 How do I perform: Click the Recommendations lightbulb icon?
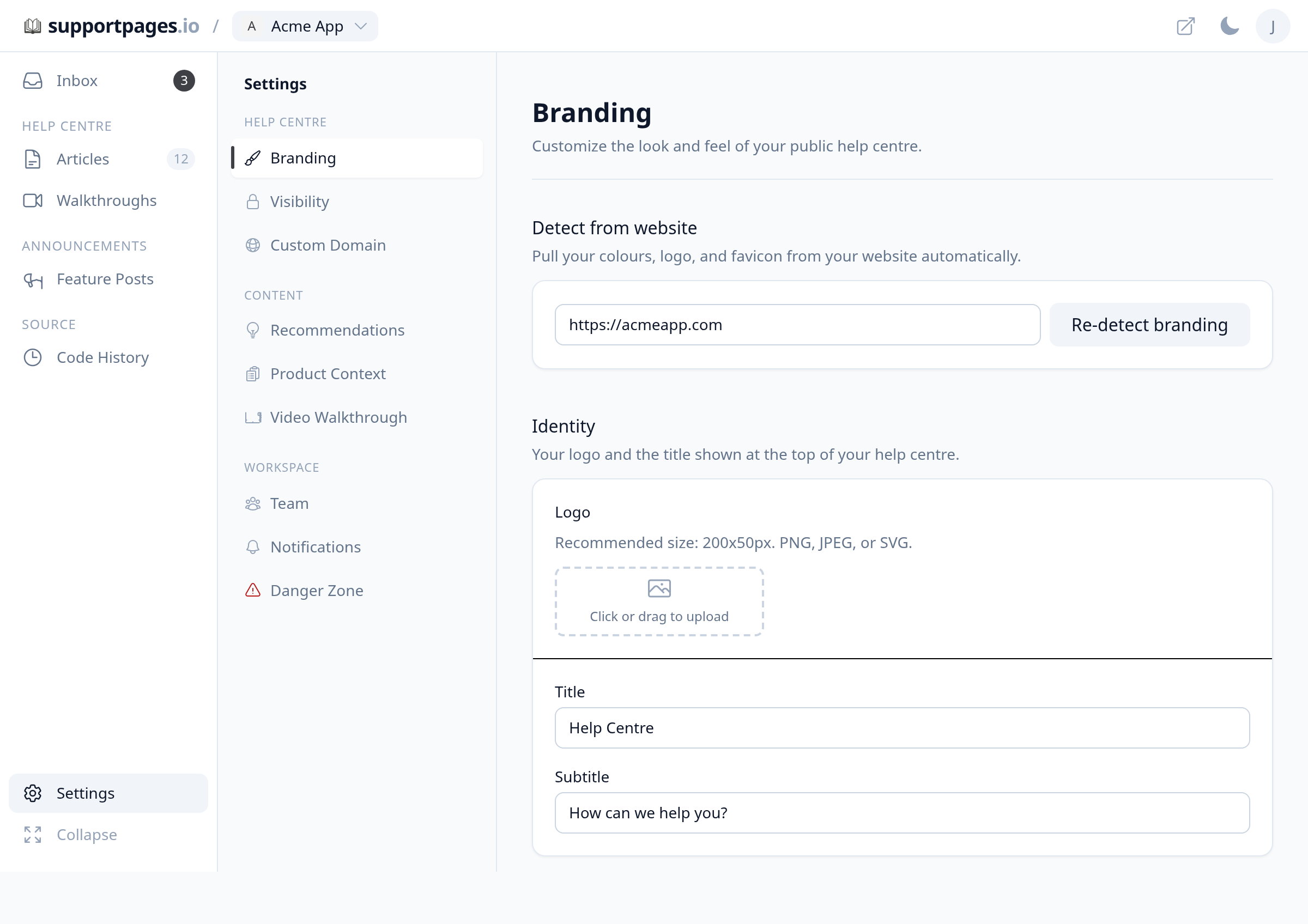253,330
